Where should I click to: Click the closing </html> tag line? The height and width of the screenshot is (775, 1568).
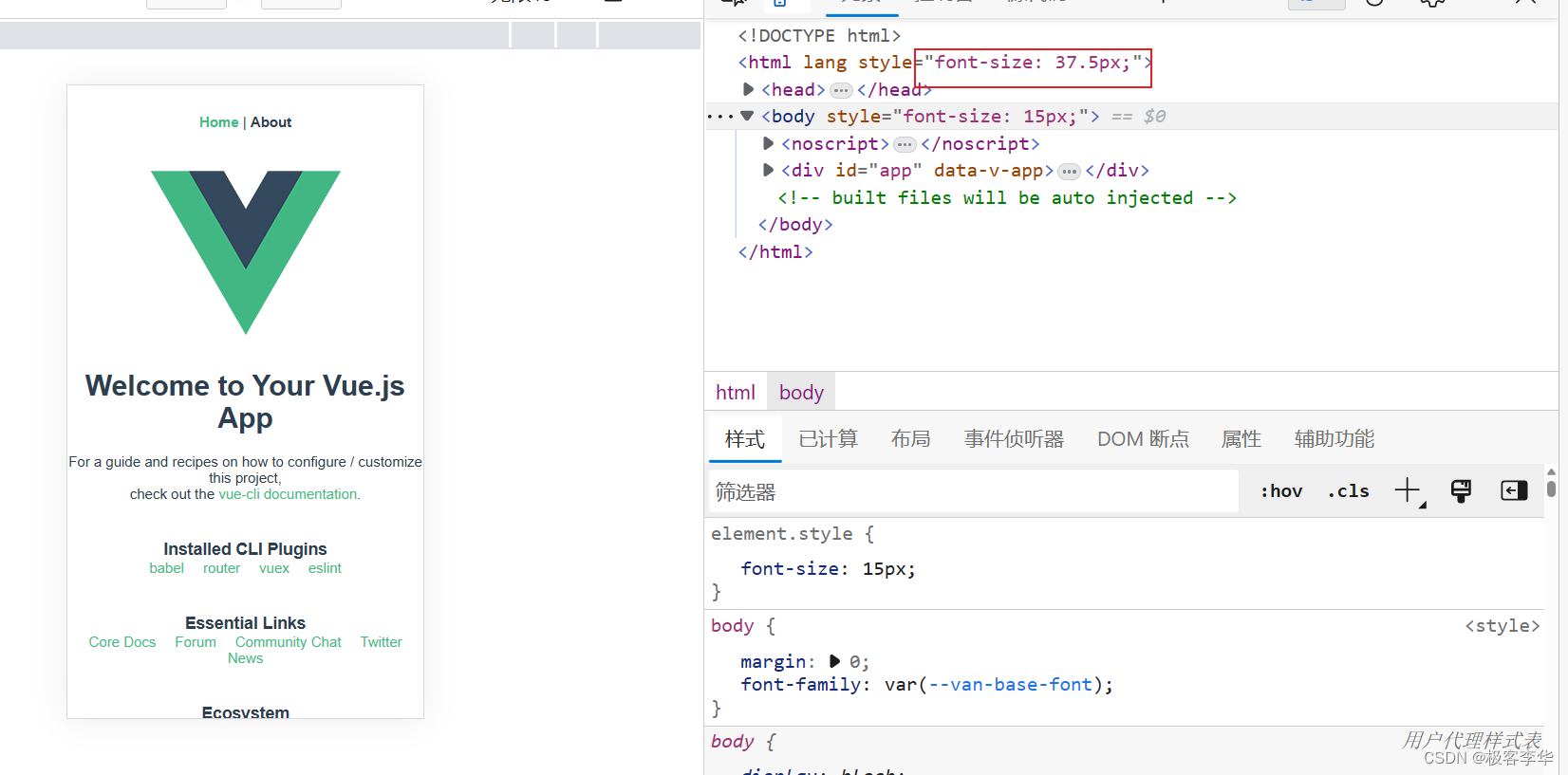pos(775,252)
